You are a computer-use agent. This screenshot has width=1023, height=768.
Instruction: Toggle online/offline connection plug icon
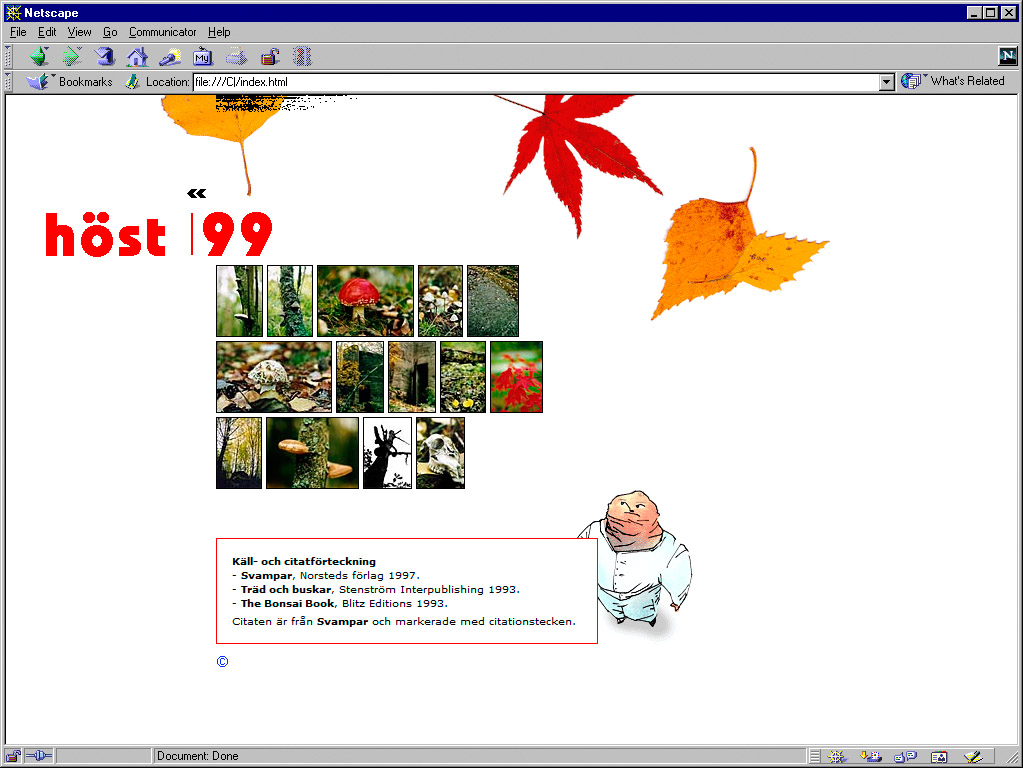(x=39, y=757)
